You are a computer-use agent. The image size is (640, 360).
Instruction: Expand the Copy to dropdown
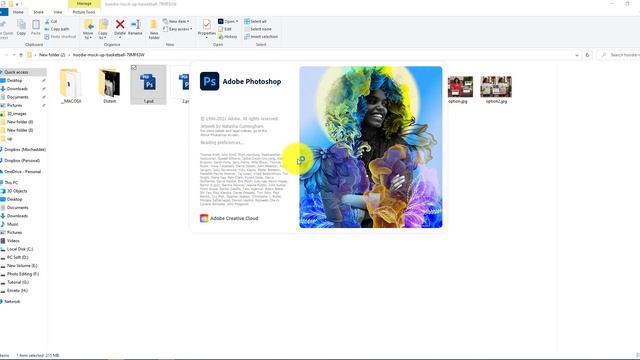(103, 35)
